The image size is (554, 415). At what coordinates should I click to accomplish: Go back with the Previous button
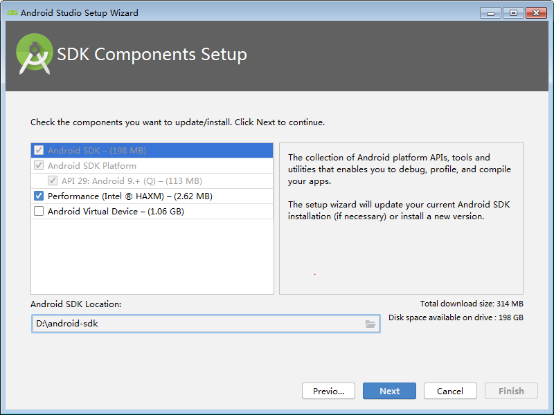pos(329,391)
